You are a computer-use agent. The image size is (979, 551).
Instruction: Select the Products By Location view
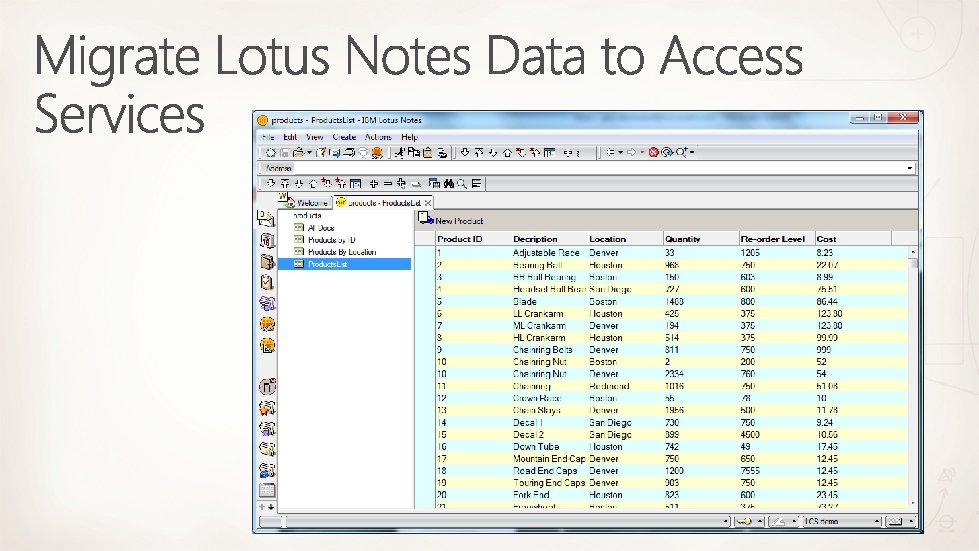pos(342,251)
